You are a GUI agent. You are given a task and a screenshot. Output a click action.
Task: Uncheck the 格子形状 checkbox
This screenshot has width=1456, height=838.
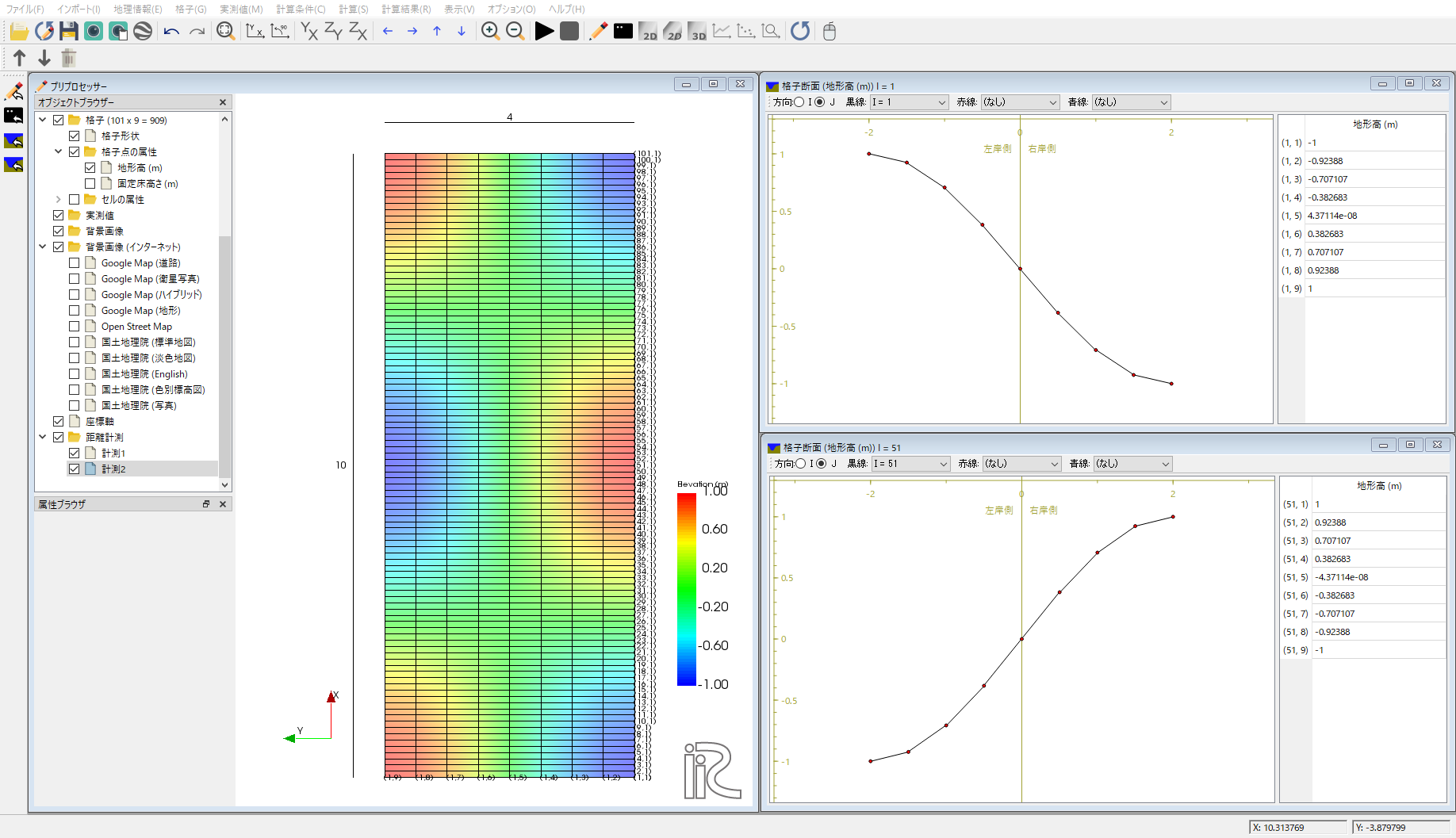coord(75,136)
